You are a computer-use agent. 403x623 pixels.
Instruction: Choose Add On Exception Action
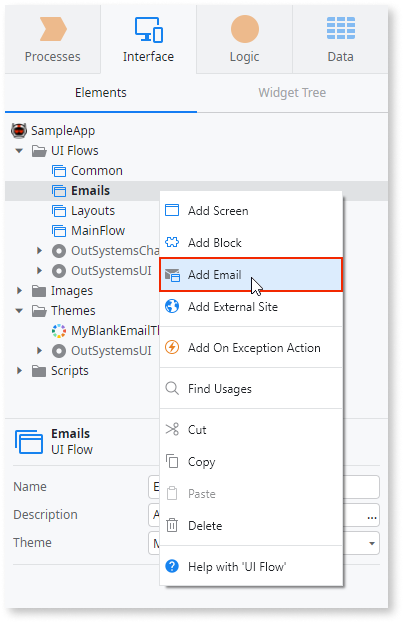251,348
